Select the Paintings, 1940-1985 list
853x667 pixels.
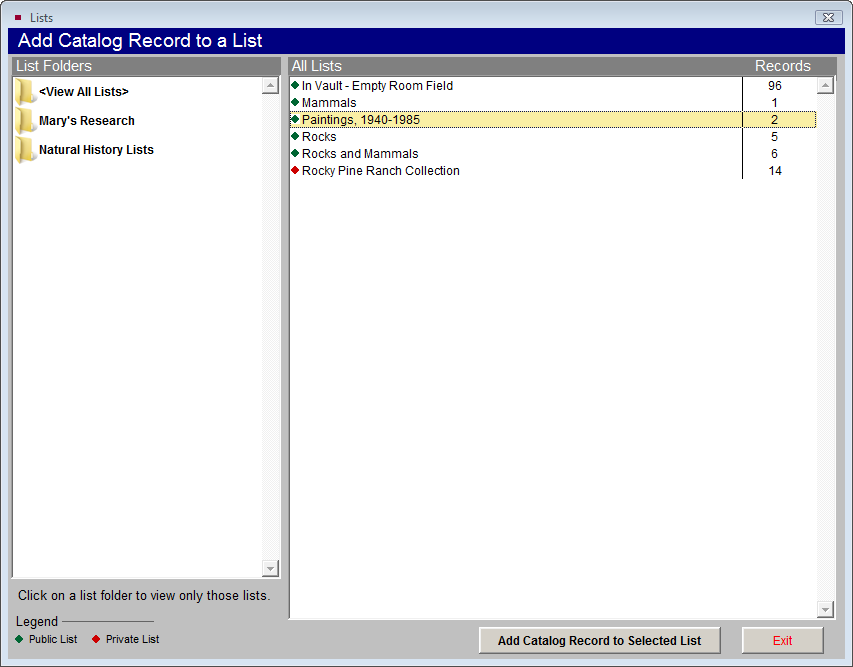[x=361, y=120]
